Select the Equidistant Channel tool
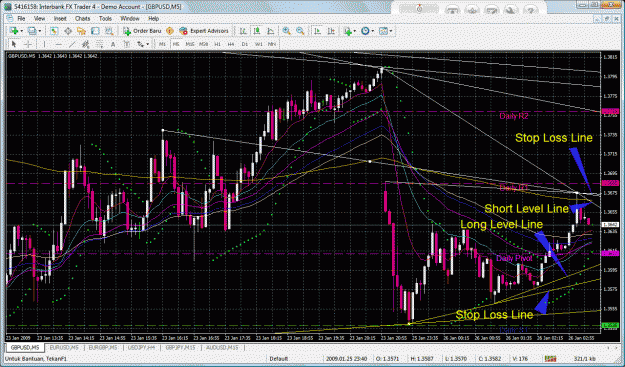The width and height of the screenshot is (625, 367). pos(85,44)
